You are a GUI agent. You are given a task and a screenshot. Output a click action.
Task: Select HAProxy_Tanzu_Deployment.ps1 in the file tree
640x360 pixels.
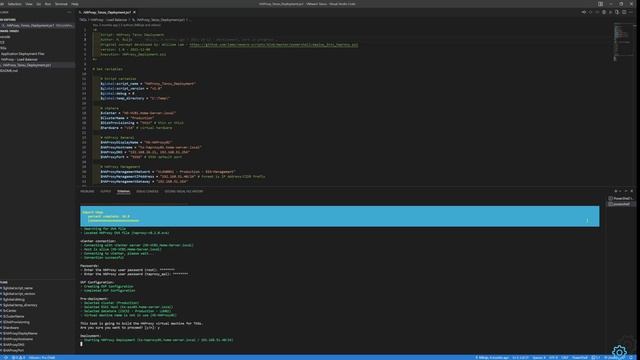click(27, 65)
